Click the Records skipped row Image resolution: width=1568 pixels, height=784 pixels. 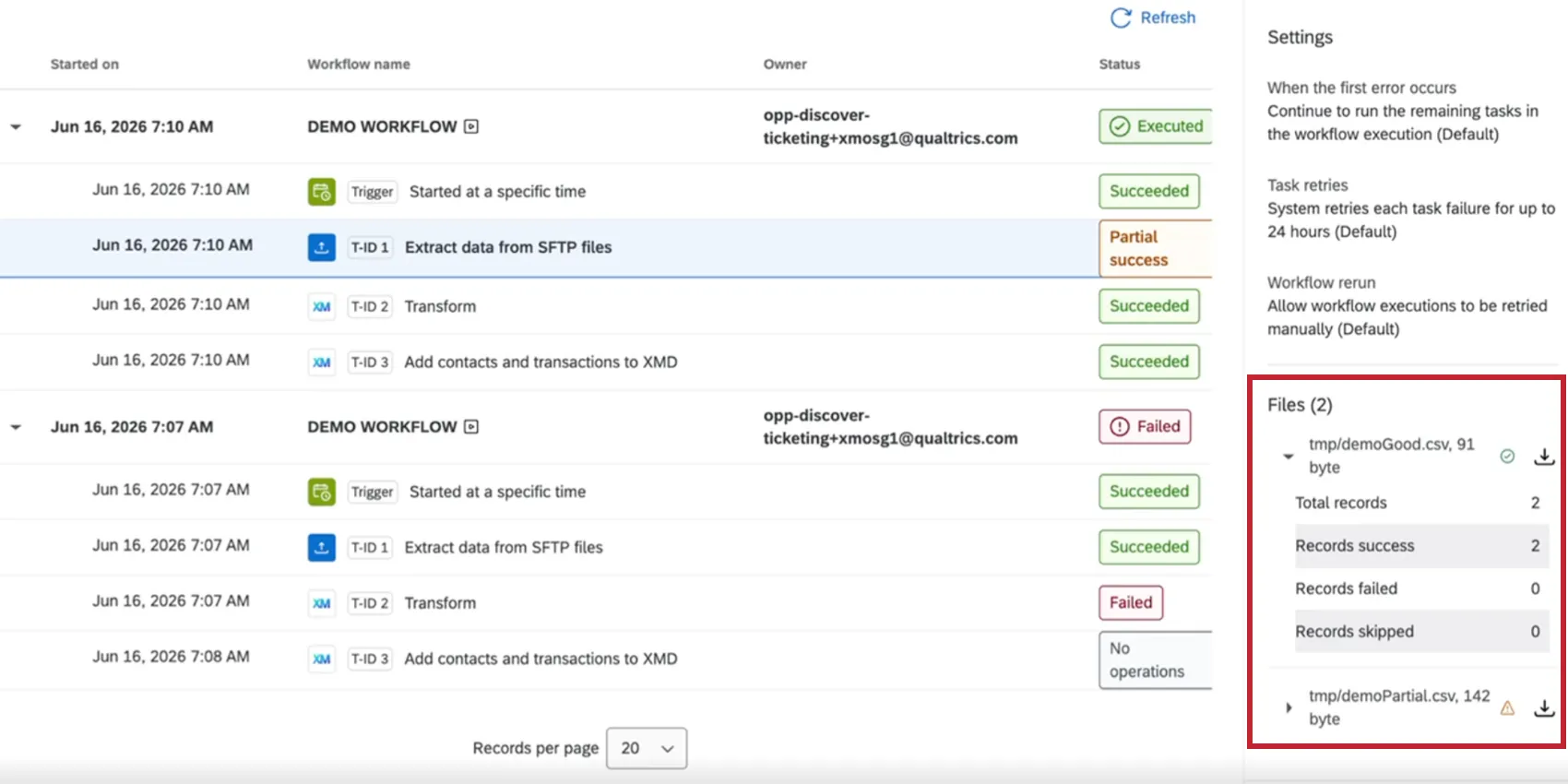[x=1420, y=632]
